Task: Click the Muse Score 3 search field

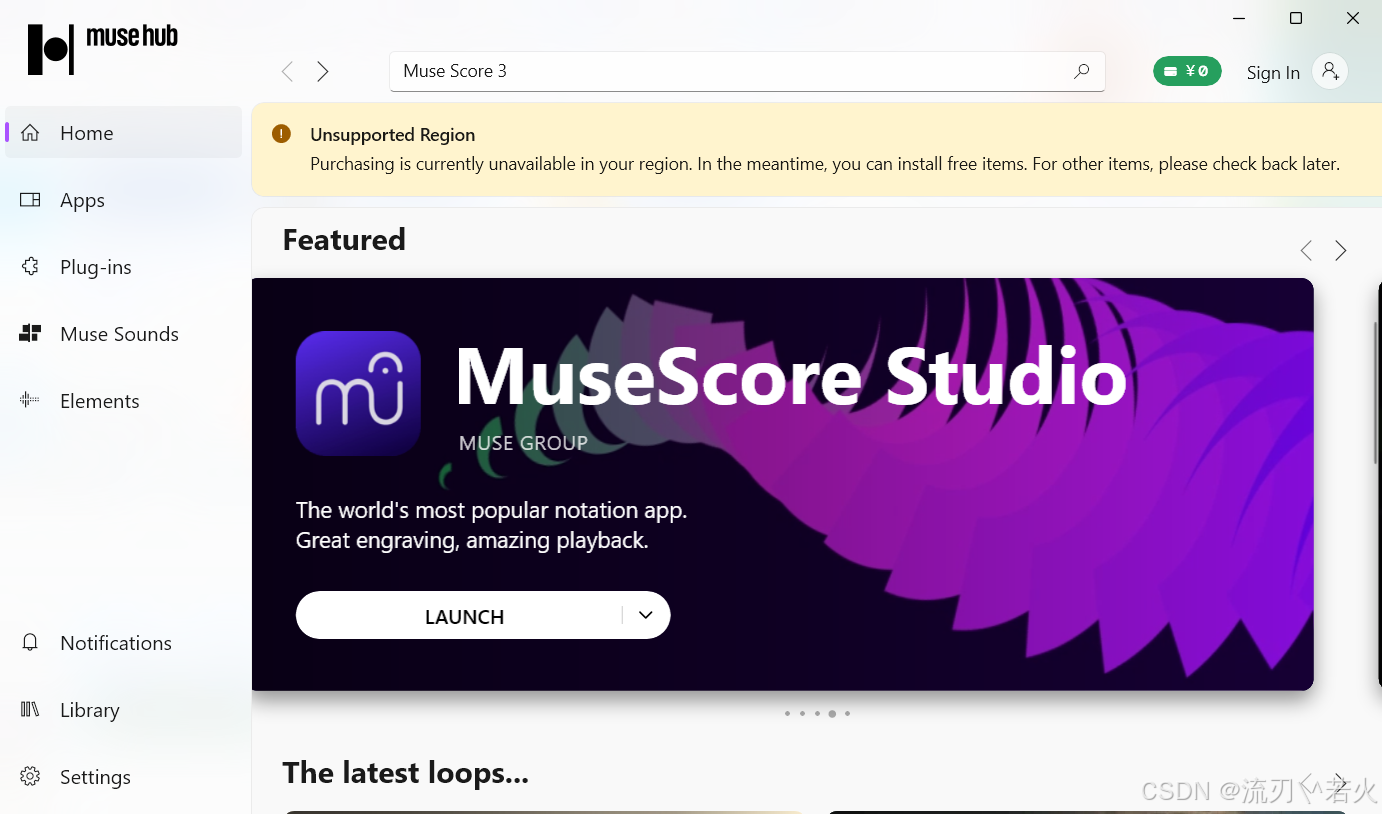Action: (x=747, y=71)
